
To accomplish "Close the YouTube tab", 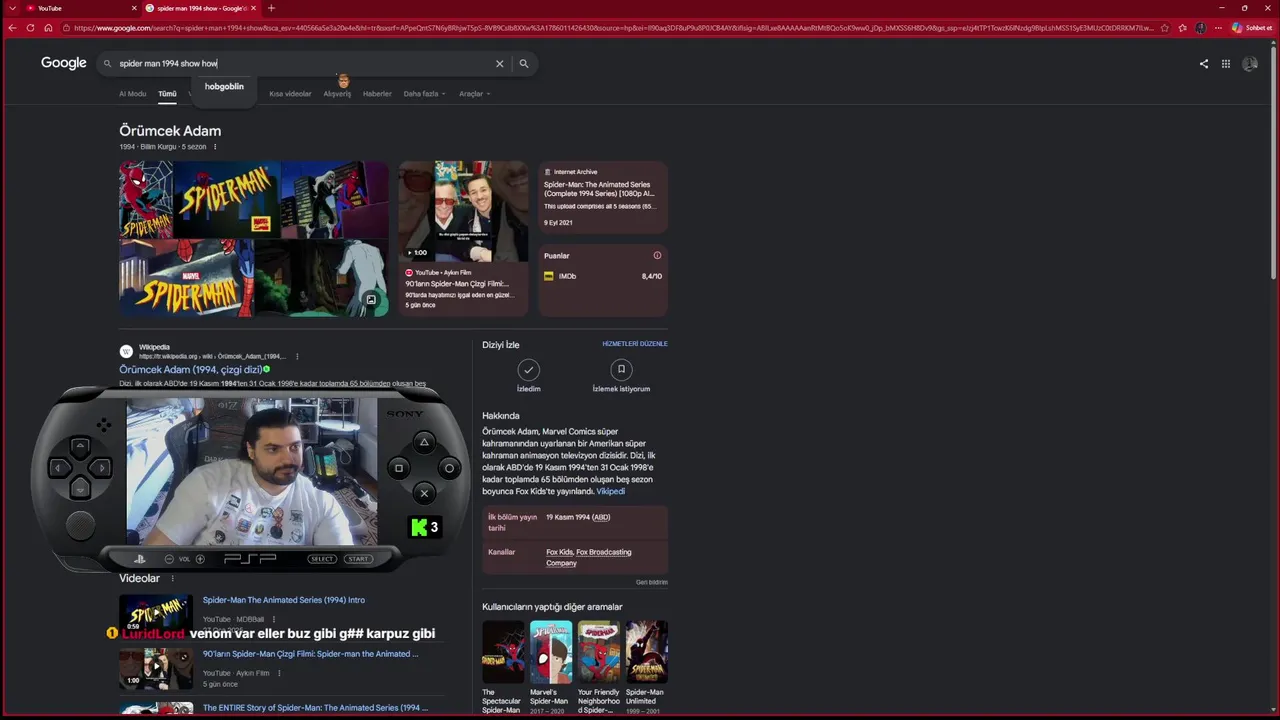I will (134, 8).
